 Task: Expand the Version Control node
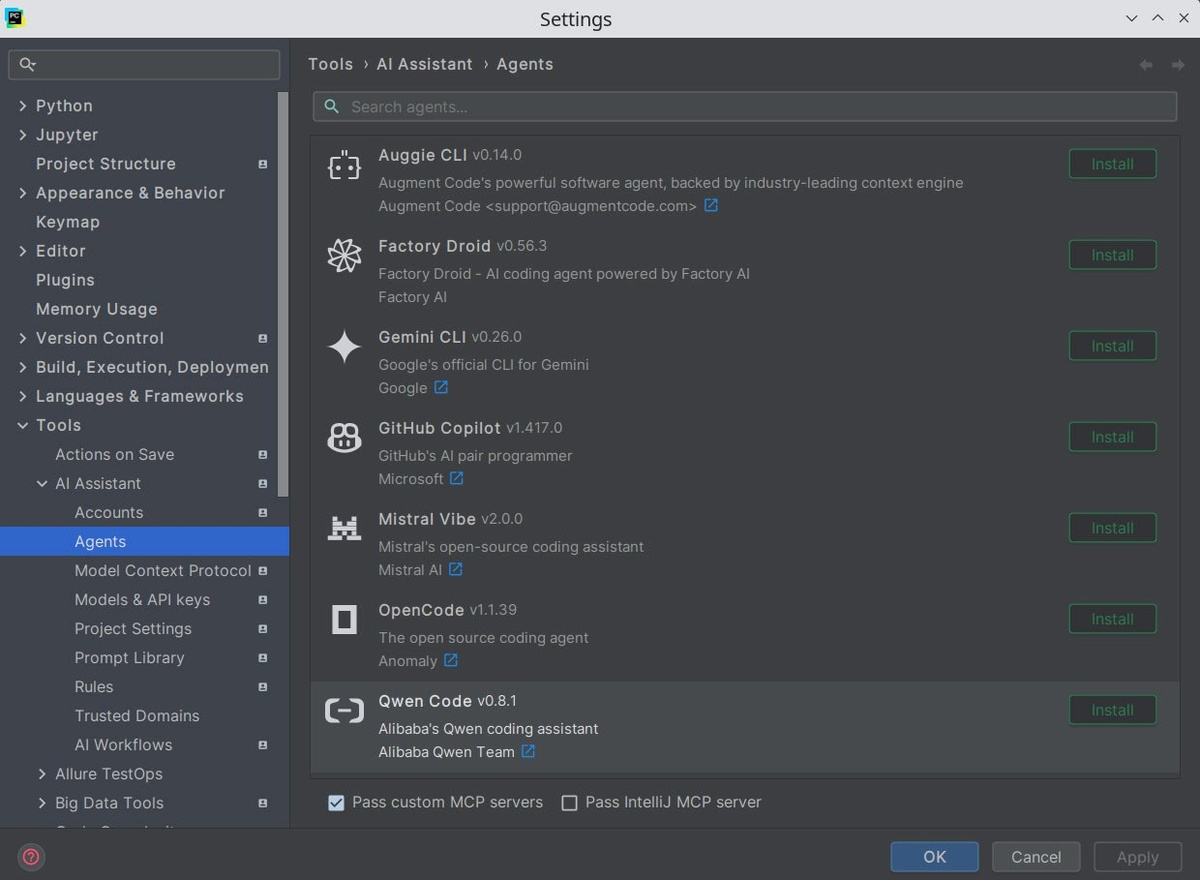pos(22,338)
